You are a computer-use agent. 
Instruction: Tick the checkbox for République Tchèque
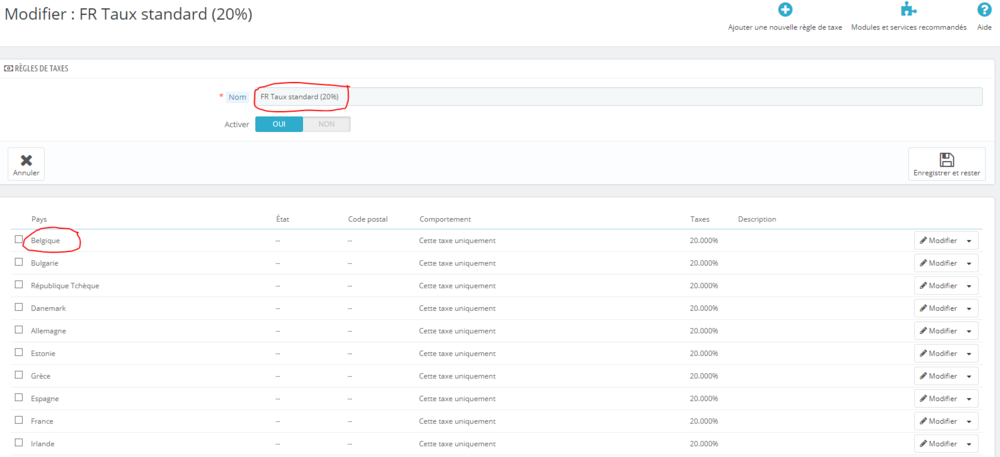[x=18, y=285]
